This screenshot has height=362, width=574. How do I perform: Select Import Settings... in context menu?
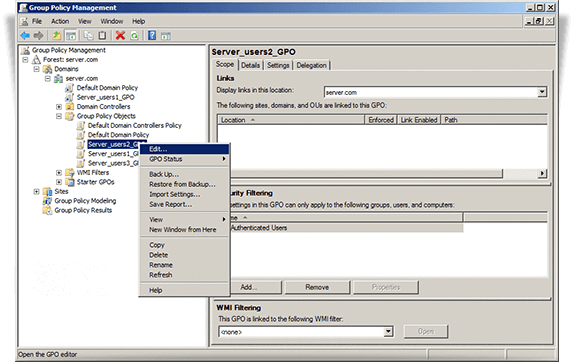(185, 194)
